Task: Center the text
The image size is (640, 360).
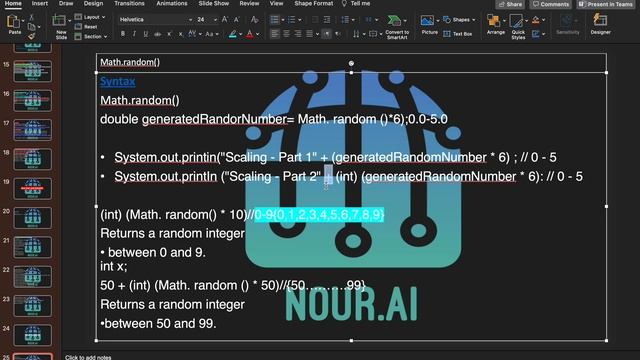Action: pyautogui.click(x=287, y=34)
